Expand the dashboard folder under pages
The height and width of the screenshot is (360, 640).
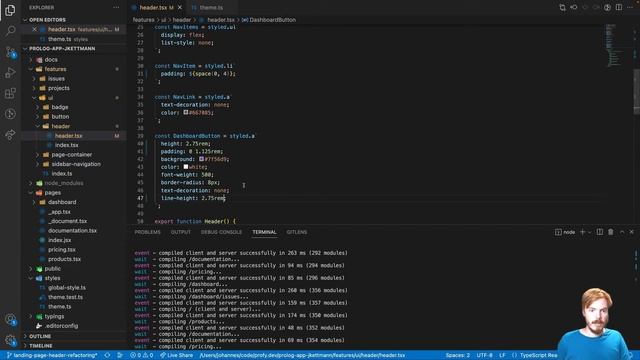tap(62, 202)
